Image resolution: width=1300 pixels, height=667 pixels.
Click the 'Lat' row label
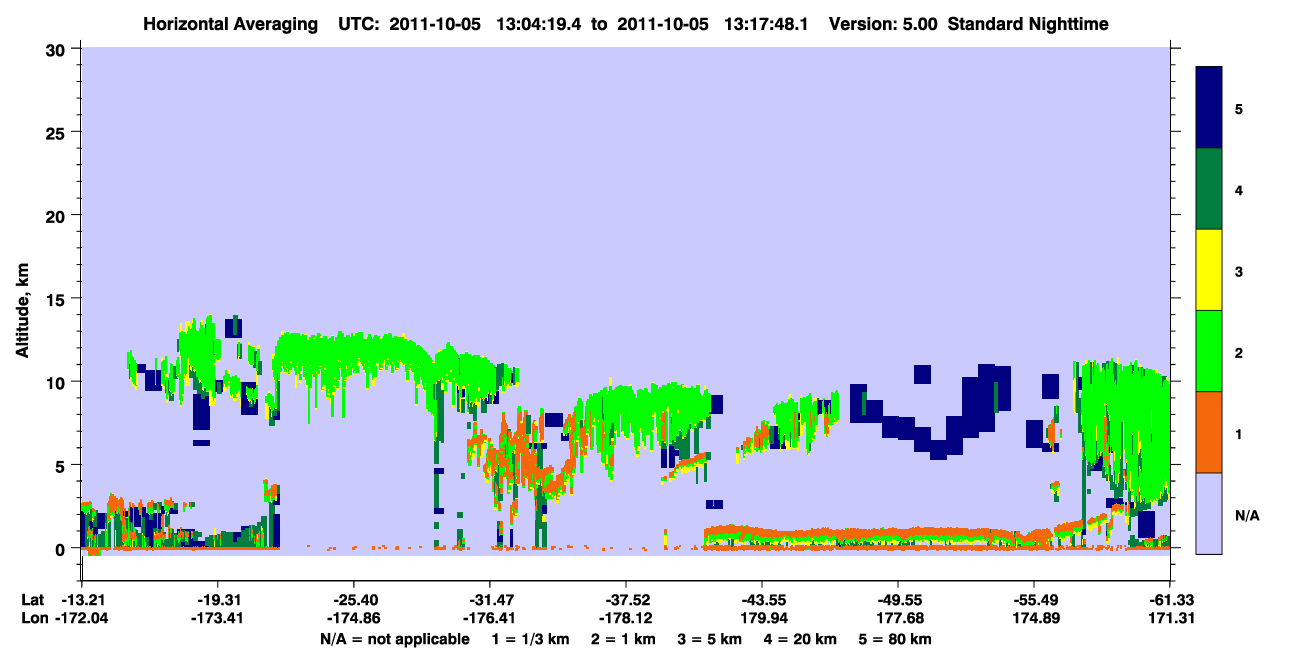(x=32, y=600)
